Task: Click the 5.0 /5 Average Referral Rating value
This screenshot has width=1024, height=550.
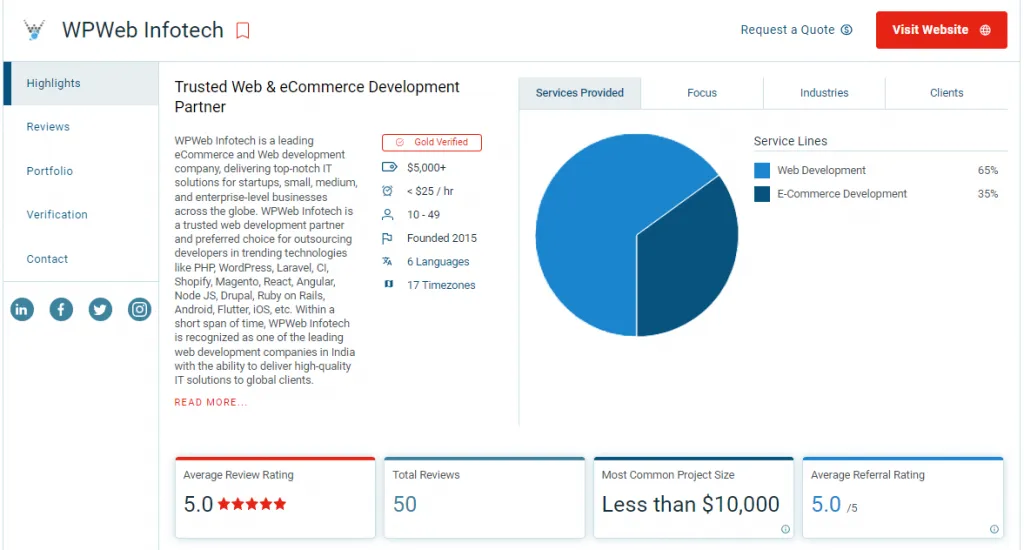Action: pyautogui.click(x=834, y=504)
